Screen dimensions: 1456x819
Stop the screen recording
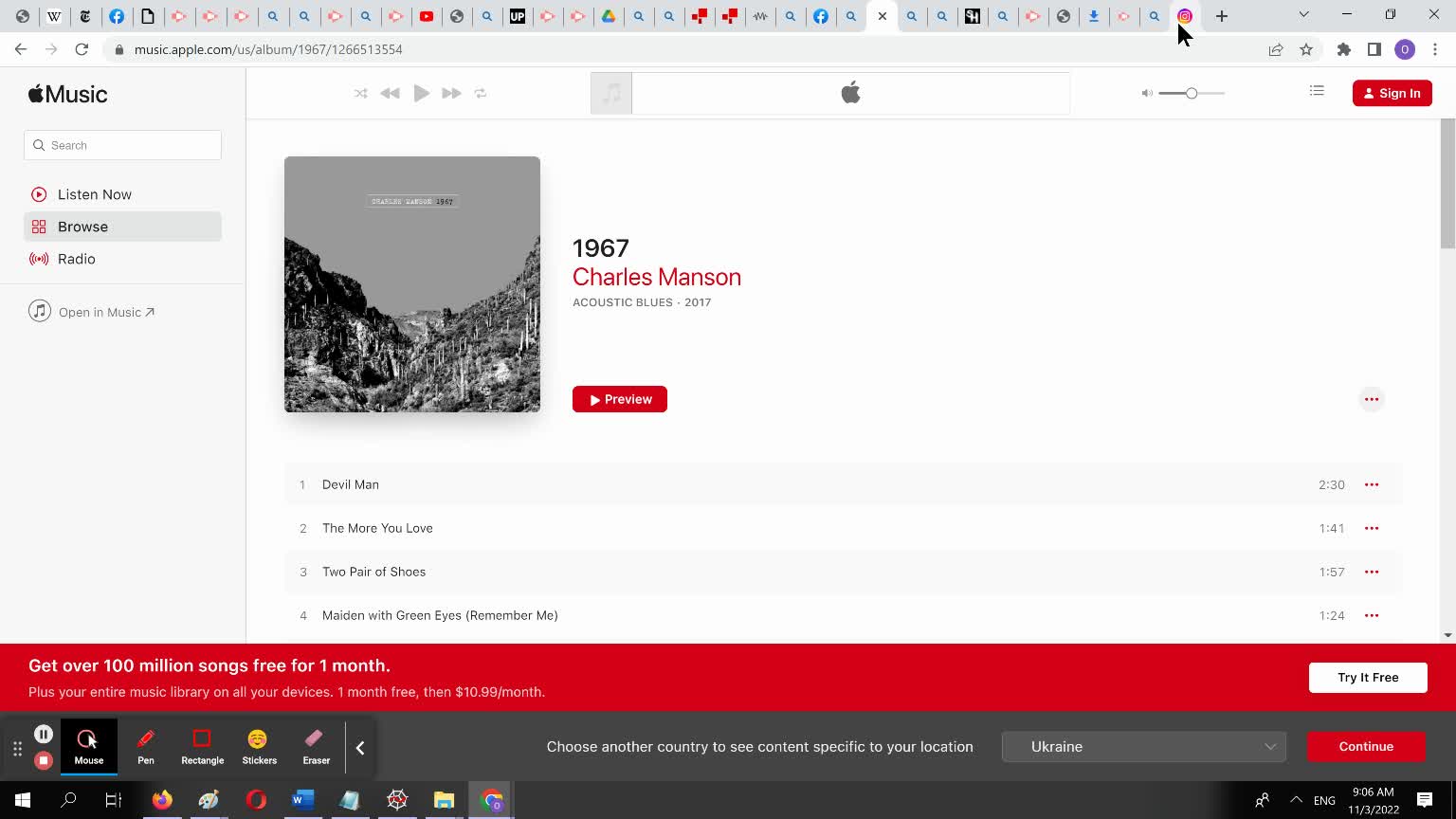[x=44, y=760]
